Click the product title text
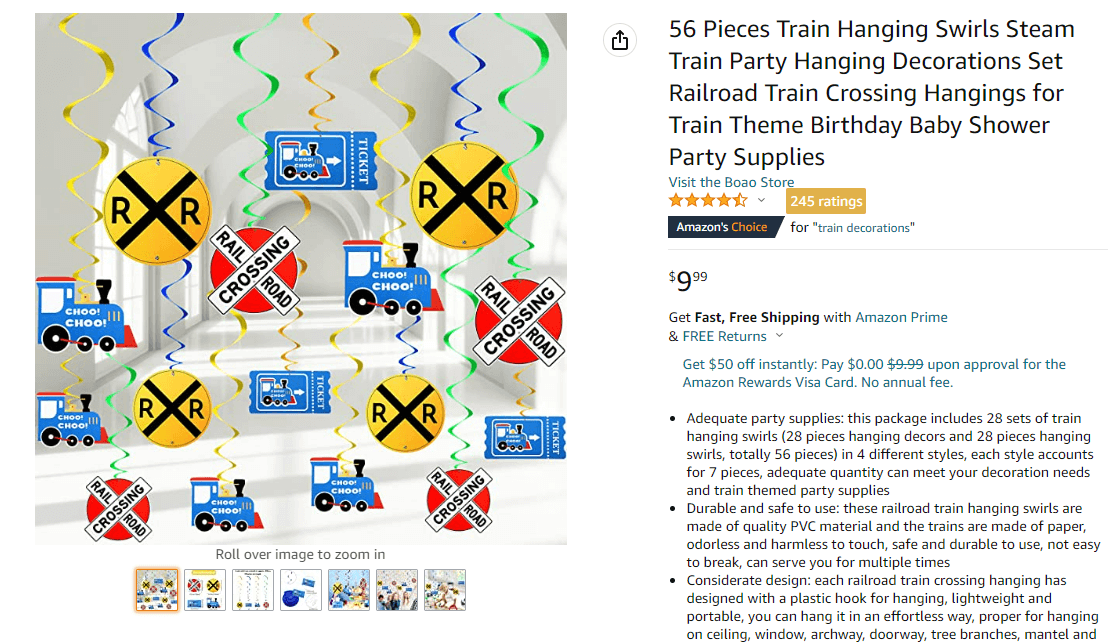Screen dimensions: 1108x644 871,93
